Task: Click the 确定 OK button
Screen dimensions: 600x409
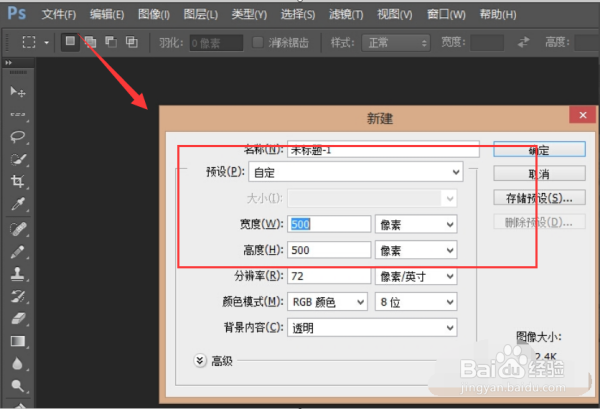Action: [539, 150]
